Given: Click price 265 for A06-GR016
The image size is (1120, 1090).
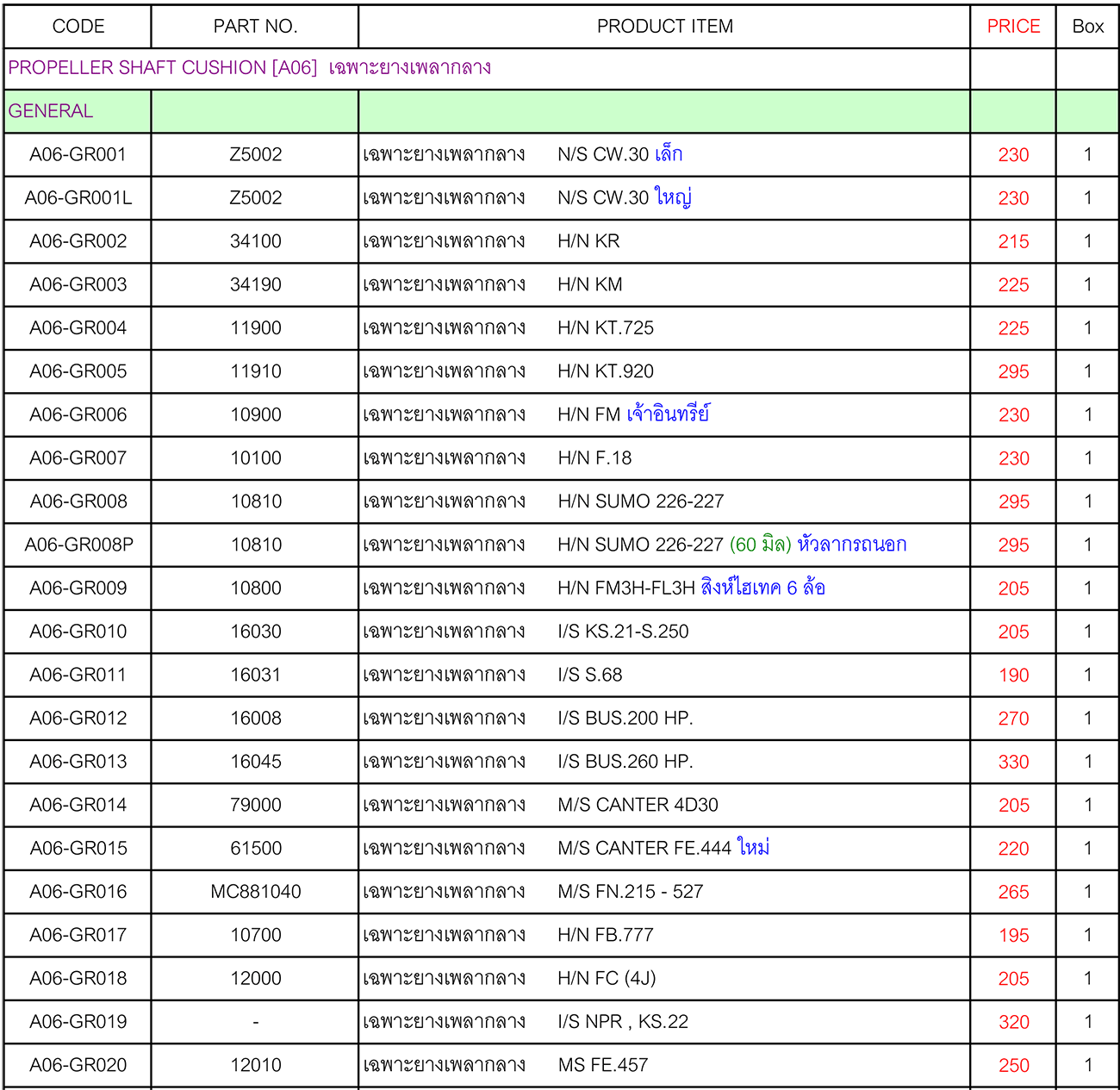Looking at the screenshot, I should [1013, 892].
